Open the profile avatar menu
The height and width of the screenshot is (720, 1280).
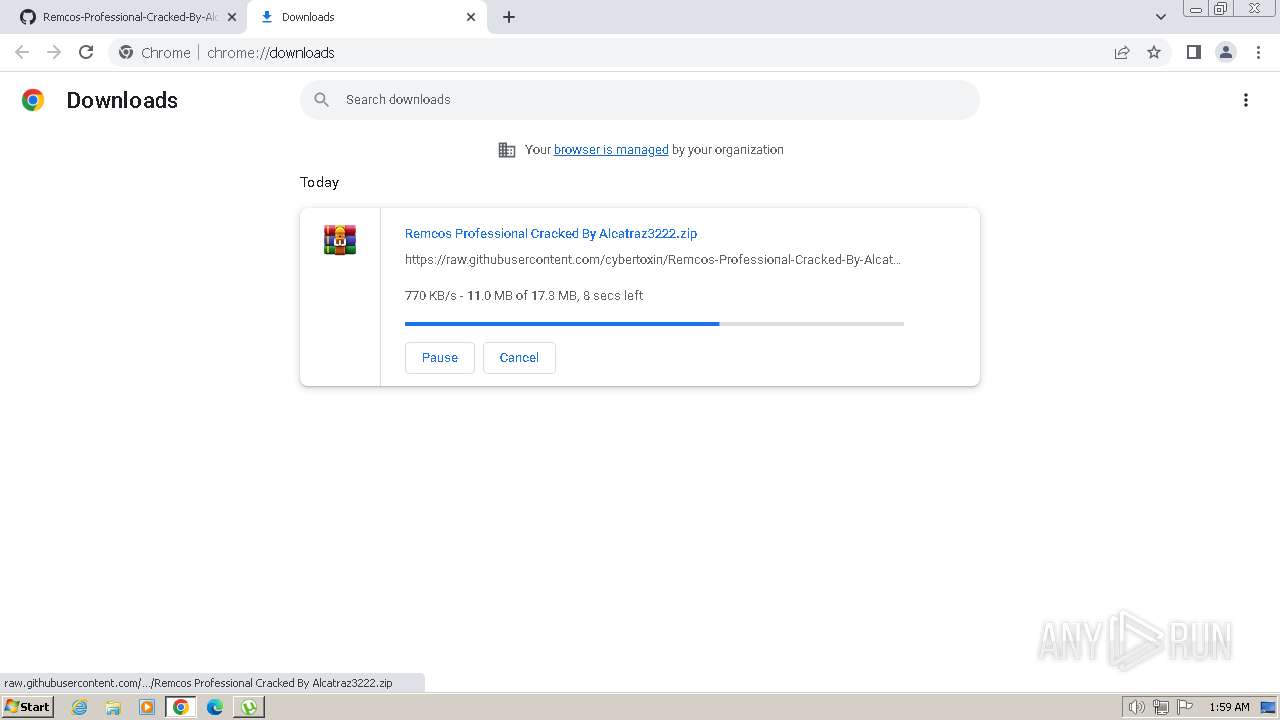tap(1225, 53)
